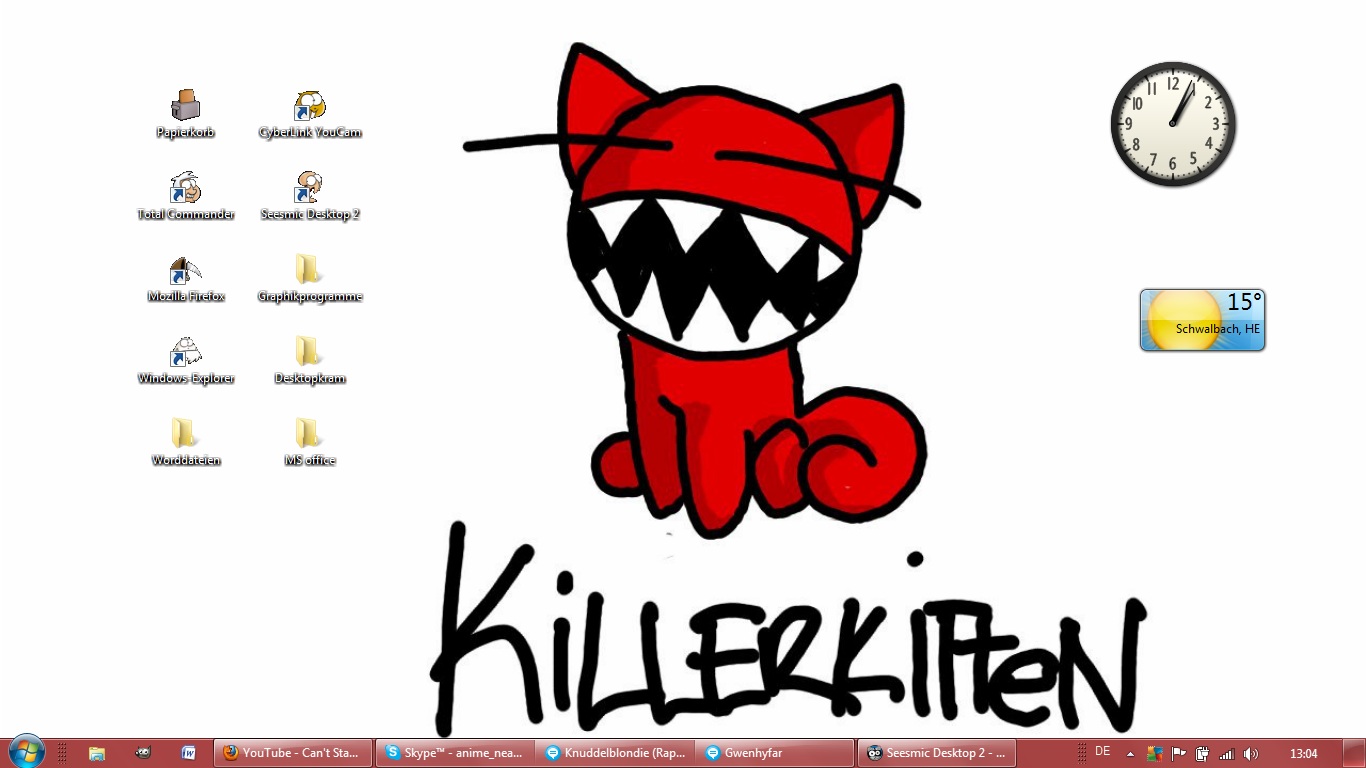Select the CyberLink YouCam desktop shortcut
This screenshot has width=1366, height=768.
pos(309,106)
